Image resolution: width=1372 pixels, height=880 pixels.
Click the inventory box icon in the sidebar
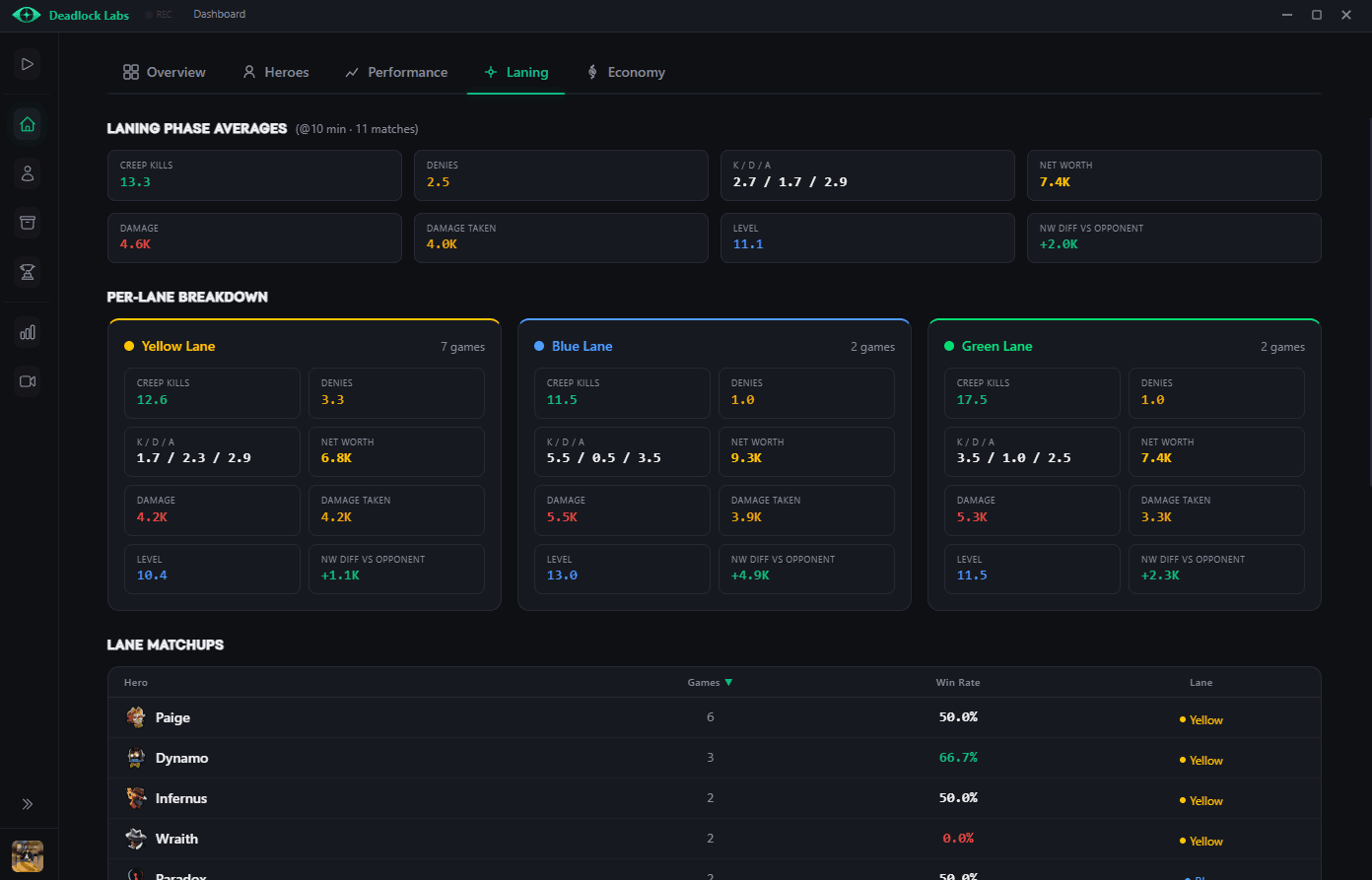coord(27,223)
